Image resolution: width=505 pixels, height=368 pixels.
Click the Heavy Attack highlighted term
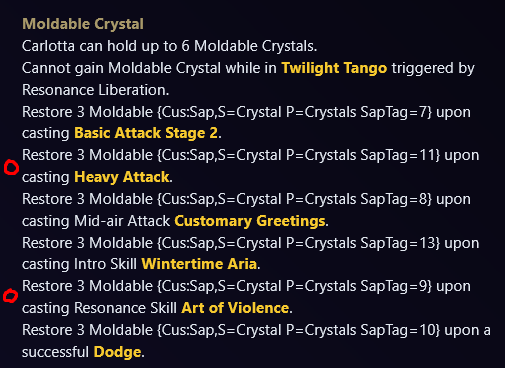pos(122,177)
